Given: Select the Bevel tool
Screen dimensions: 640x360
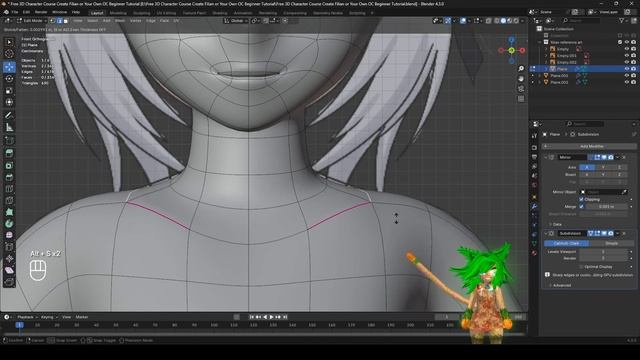Looking at the screenshot, I should (x=9, y=177).
